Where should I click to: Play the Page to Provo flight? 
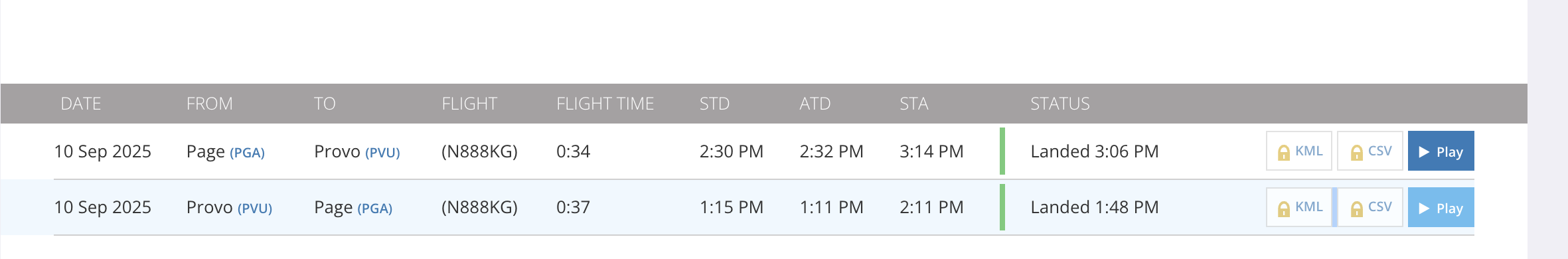tap(1441, 151)
